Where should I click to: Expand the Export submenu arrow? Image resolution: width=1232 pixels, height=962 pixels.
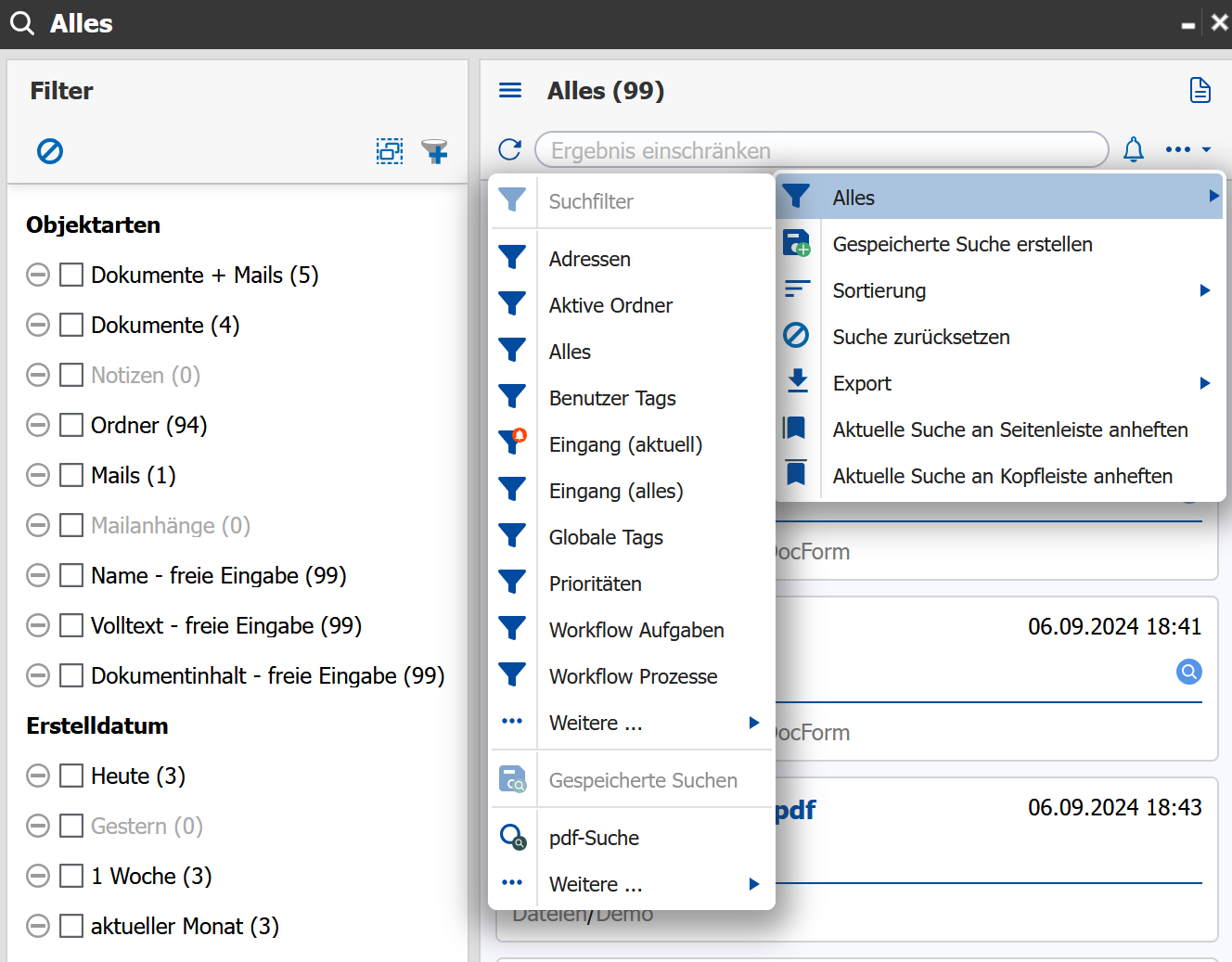tap(1205, 383)
